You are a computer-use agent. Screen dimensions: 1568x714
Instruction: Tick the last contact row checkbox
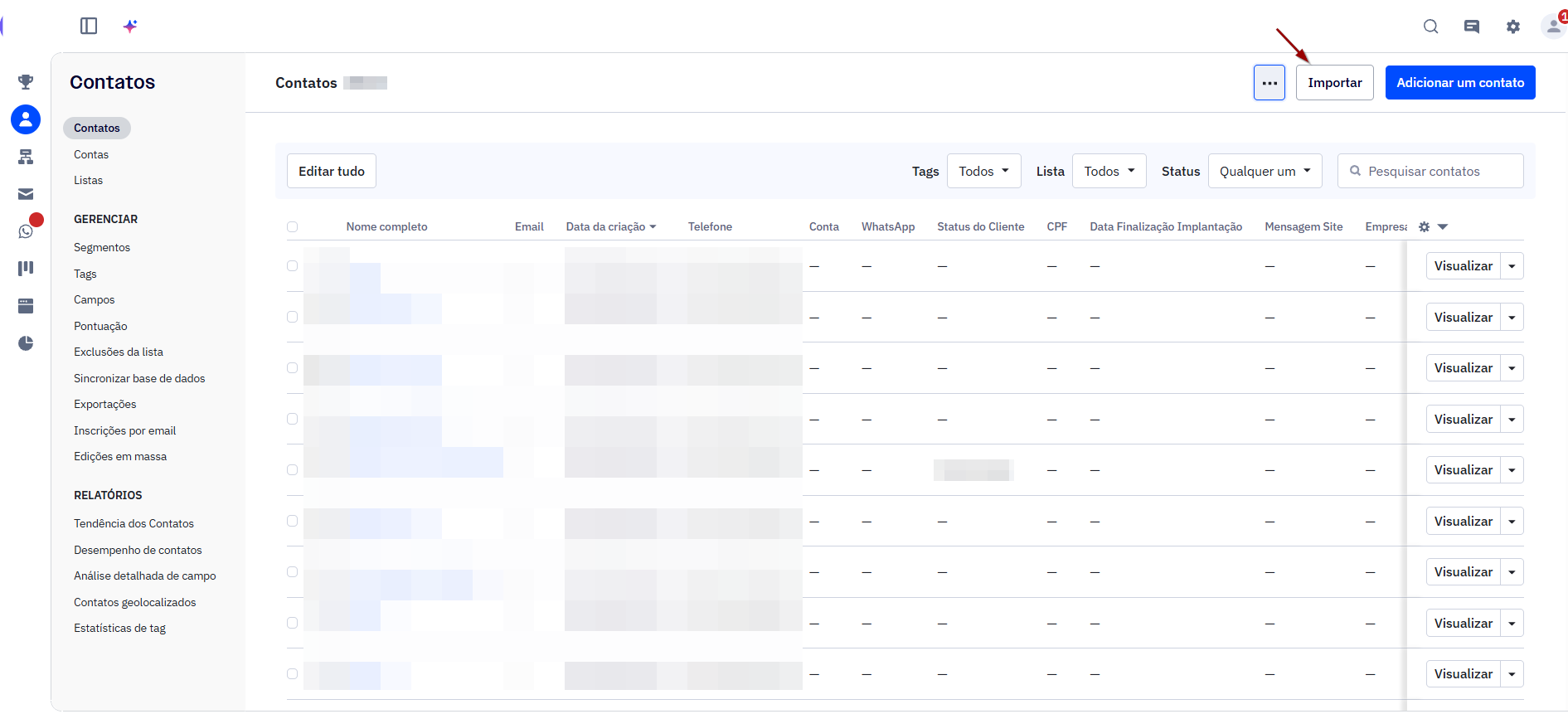[x=292, y=673]
